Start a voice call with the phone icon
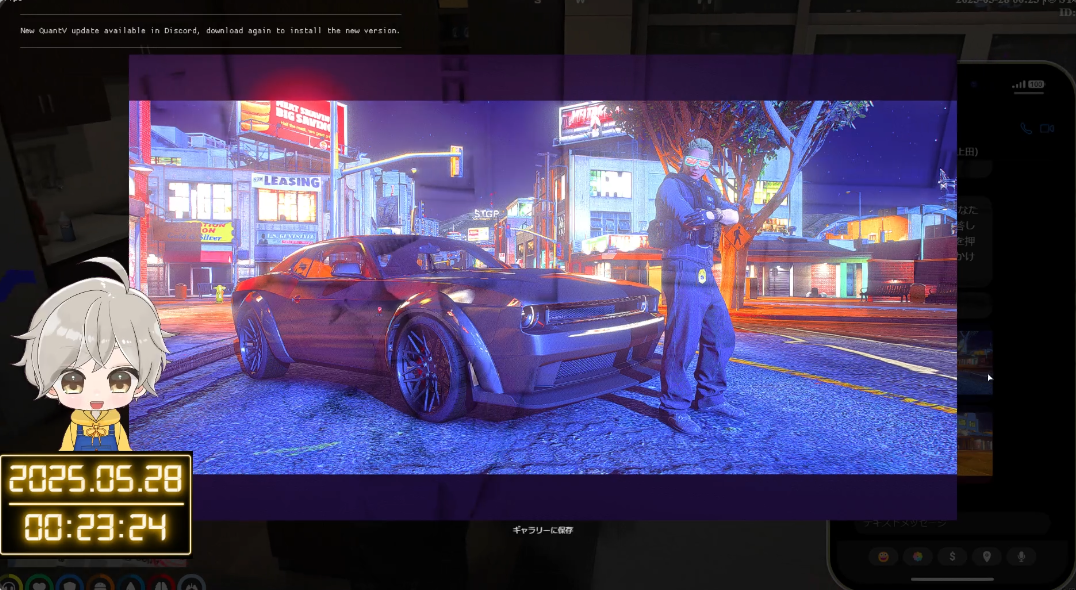The height and width of the screenshot is (590, 1076). pos(1026,128)
